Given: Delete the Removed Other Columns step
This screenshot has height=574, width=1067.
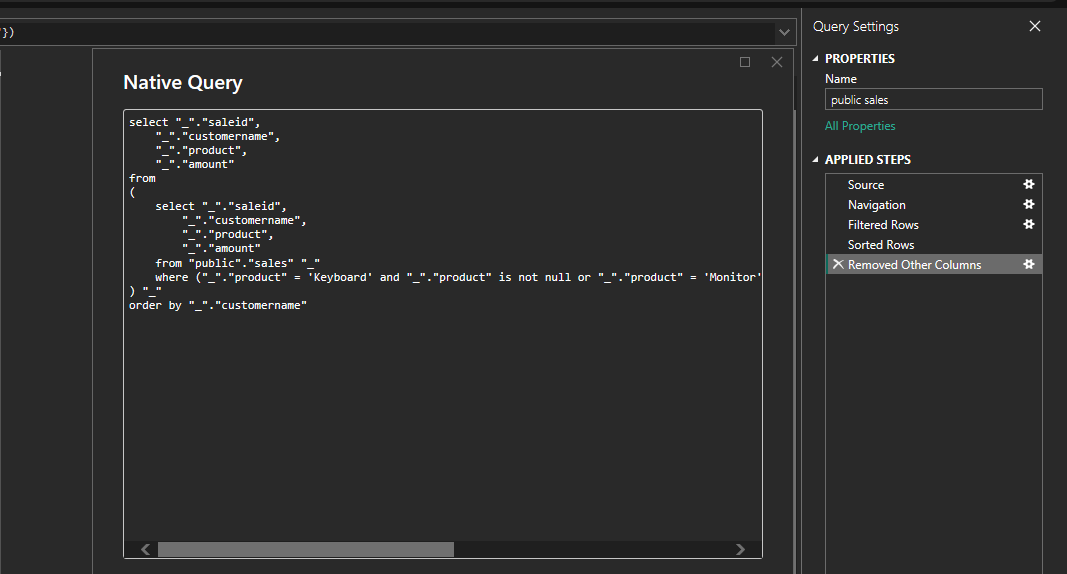Looking at the screenshot, I should [x=837, y=265].
